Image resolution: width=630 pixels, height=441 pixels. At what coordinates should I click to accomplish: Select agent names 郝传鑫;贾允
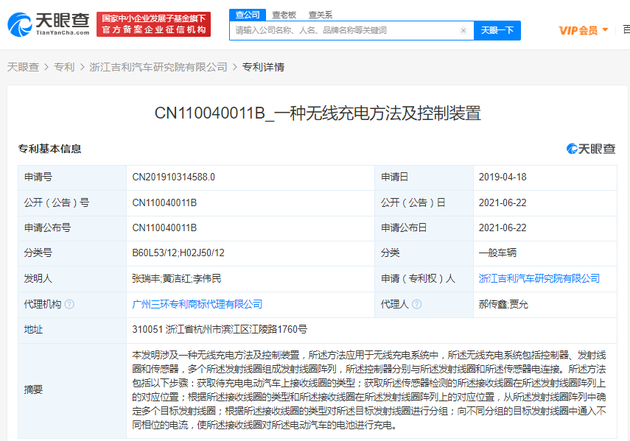503,304
